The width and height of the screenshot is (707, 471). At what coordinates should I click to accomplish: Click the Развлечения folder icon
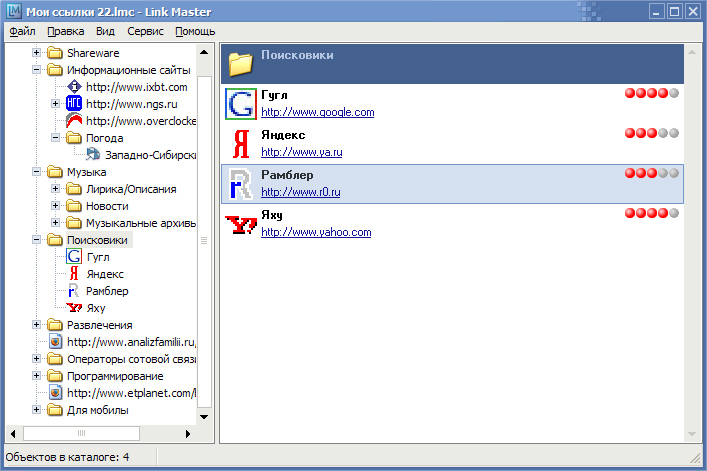coord(55,325)
